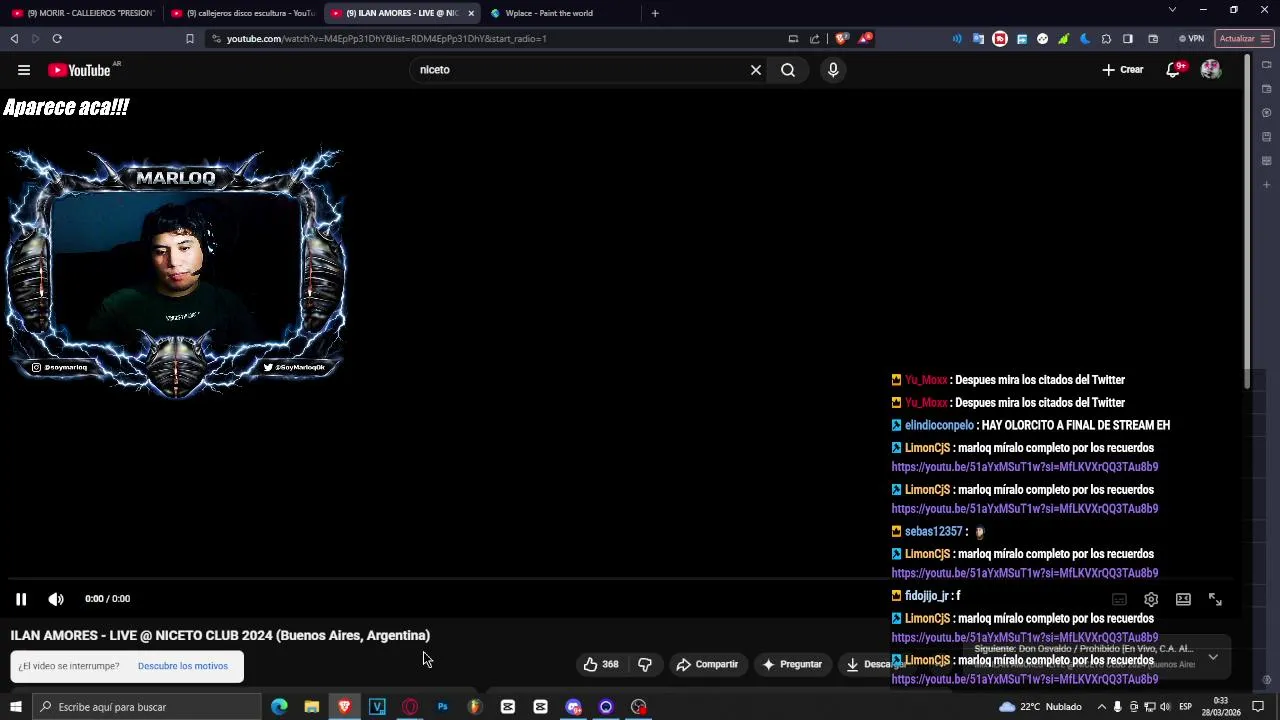This screenshot has height=720, width=1280.
Task: Run search with the magnifier button
Action: [x=788, y=70]
